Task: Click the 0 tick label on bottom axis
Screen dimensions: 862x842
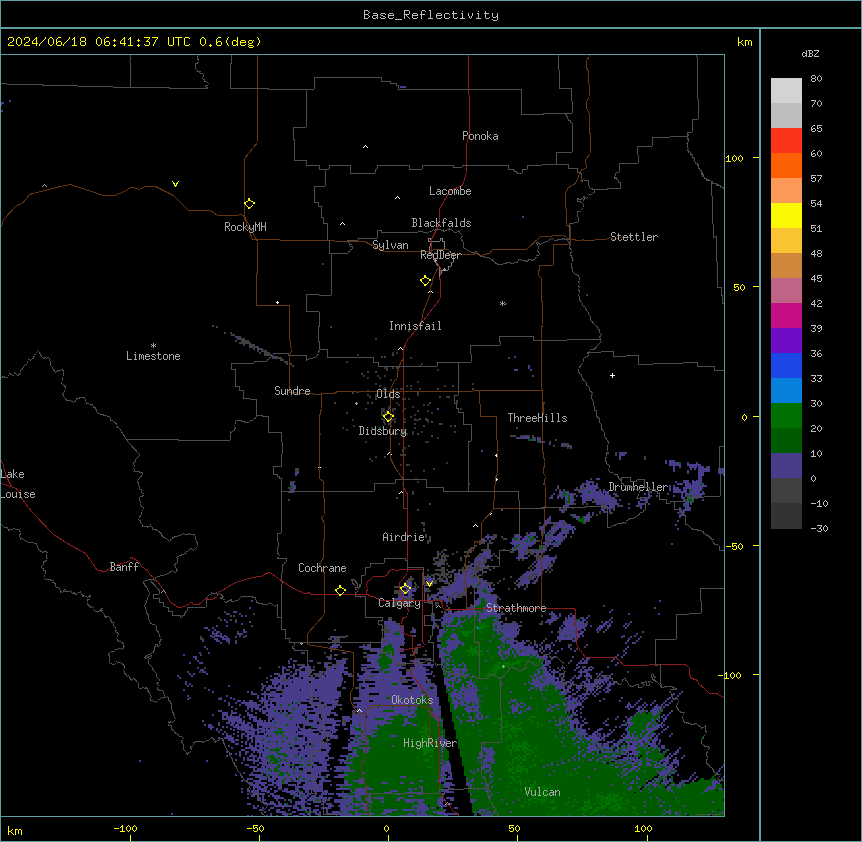Action: pos(386,828)
